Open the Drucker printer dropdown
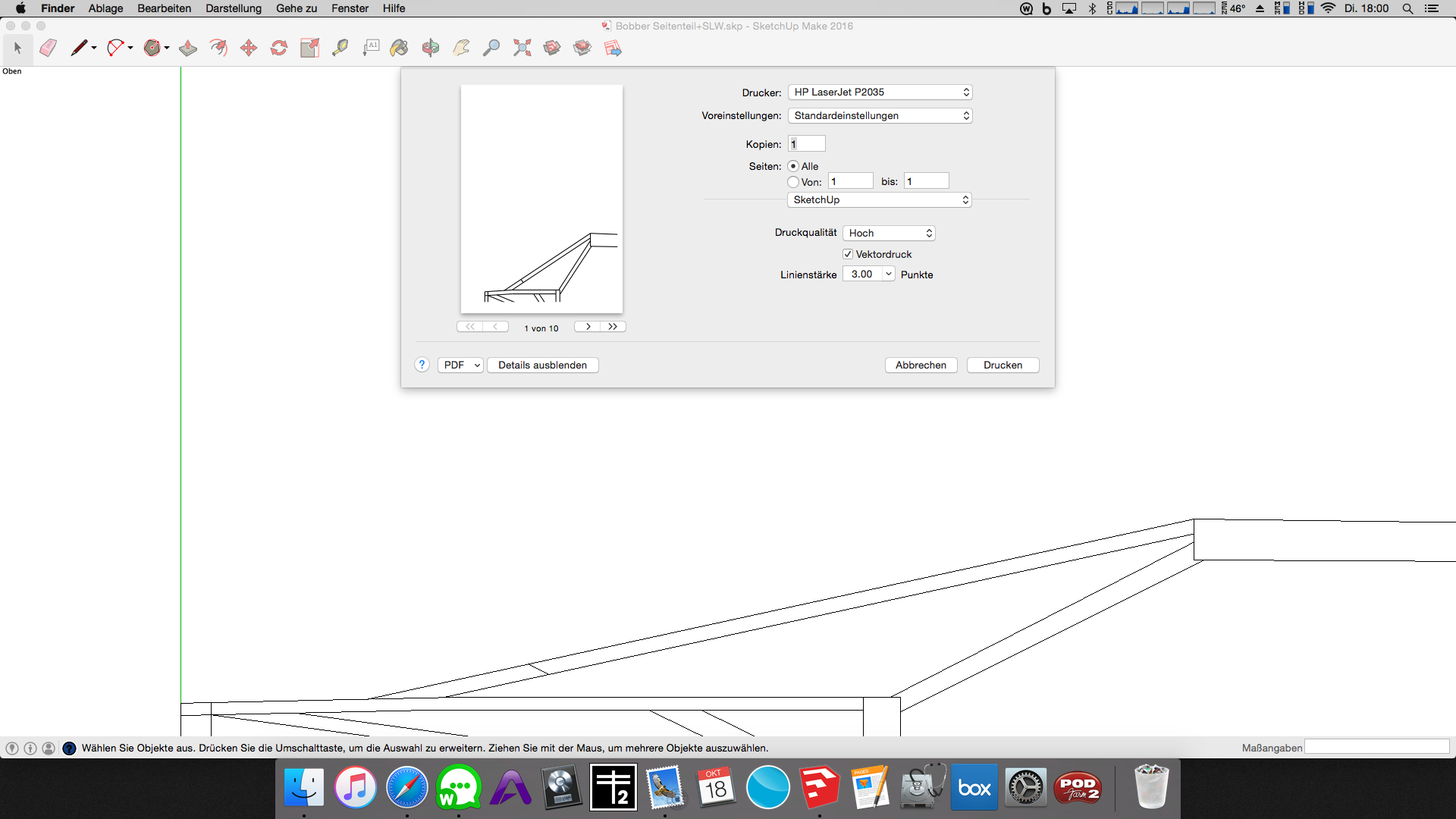 coord(880,92)
